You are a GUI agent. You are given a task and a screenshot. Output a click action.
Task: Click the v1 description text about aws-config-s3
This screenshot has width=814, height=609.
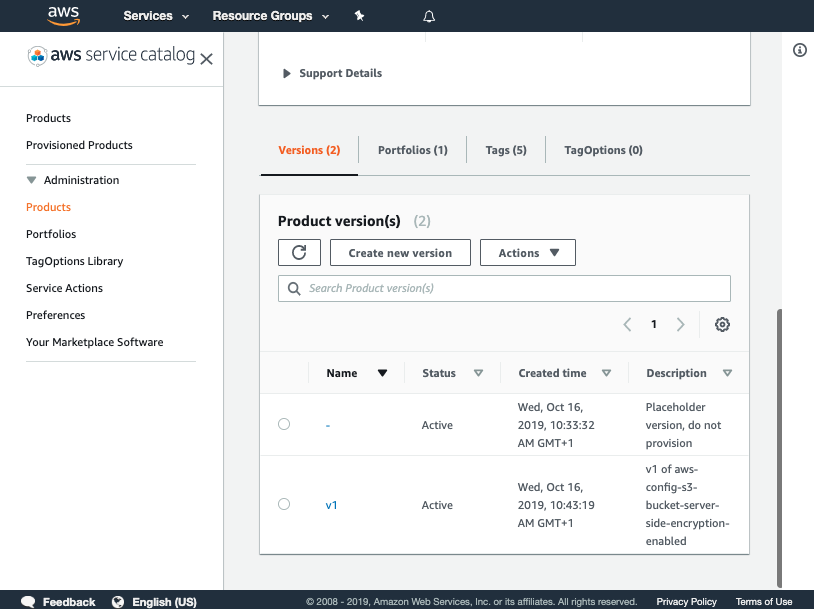(x=687, y=505)
